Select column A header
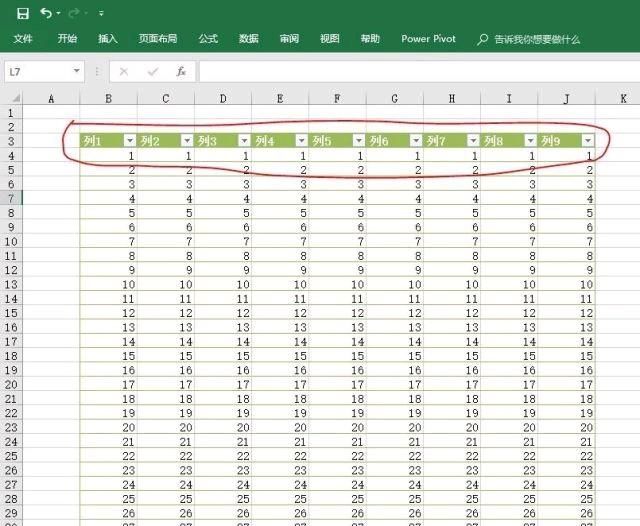 [x=51, y=98]
